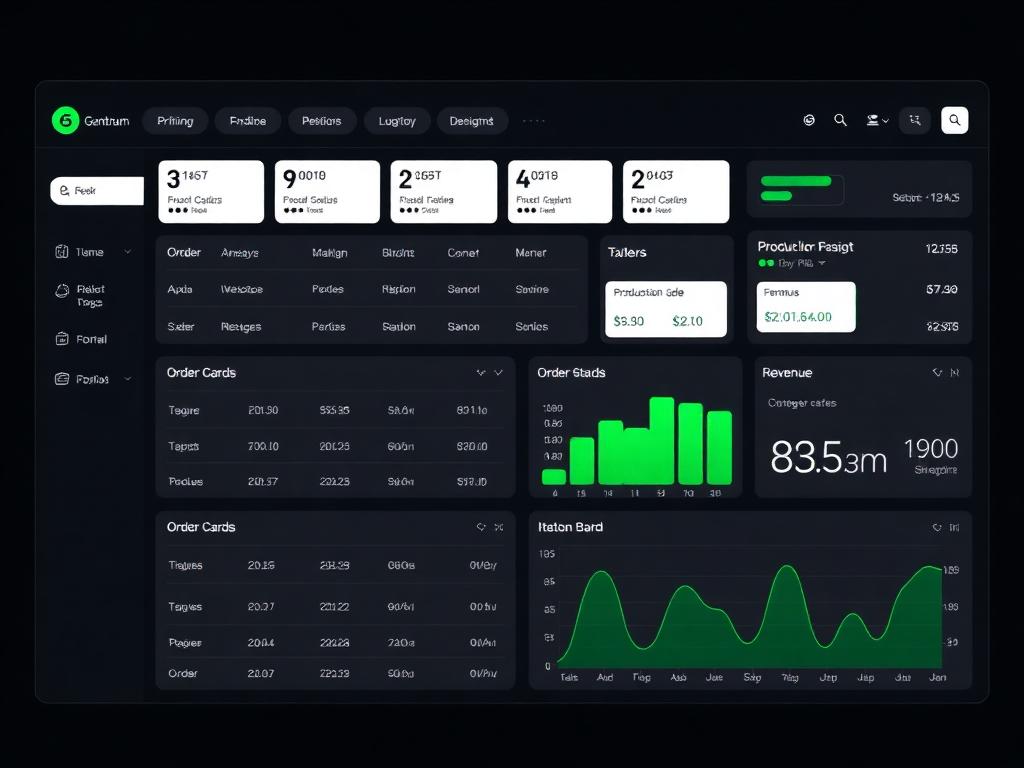Switch to the Prining tab
Viewport: 1024px width, 768px height.
coord(175,121)
